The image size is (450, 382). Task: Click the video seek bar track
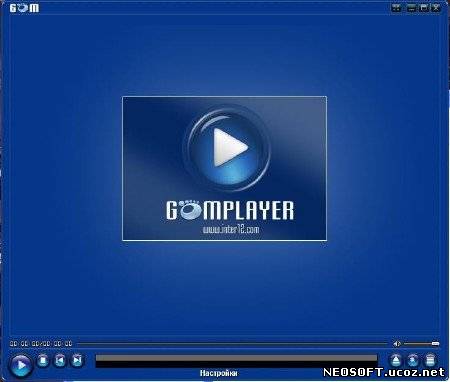coord(232,344)
